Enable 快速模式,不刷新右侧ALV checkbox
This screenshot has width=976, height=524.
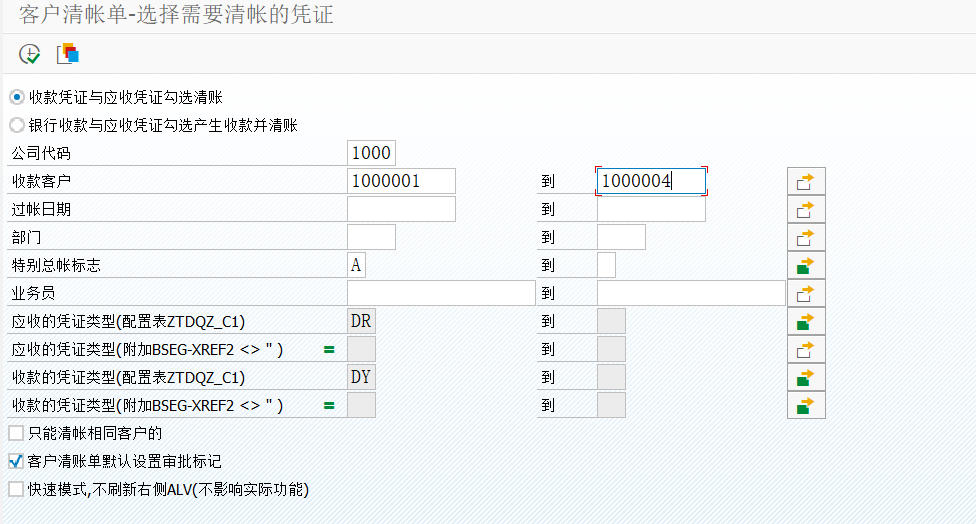(x=16, y=489)
